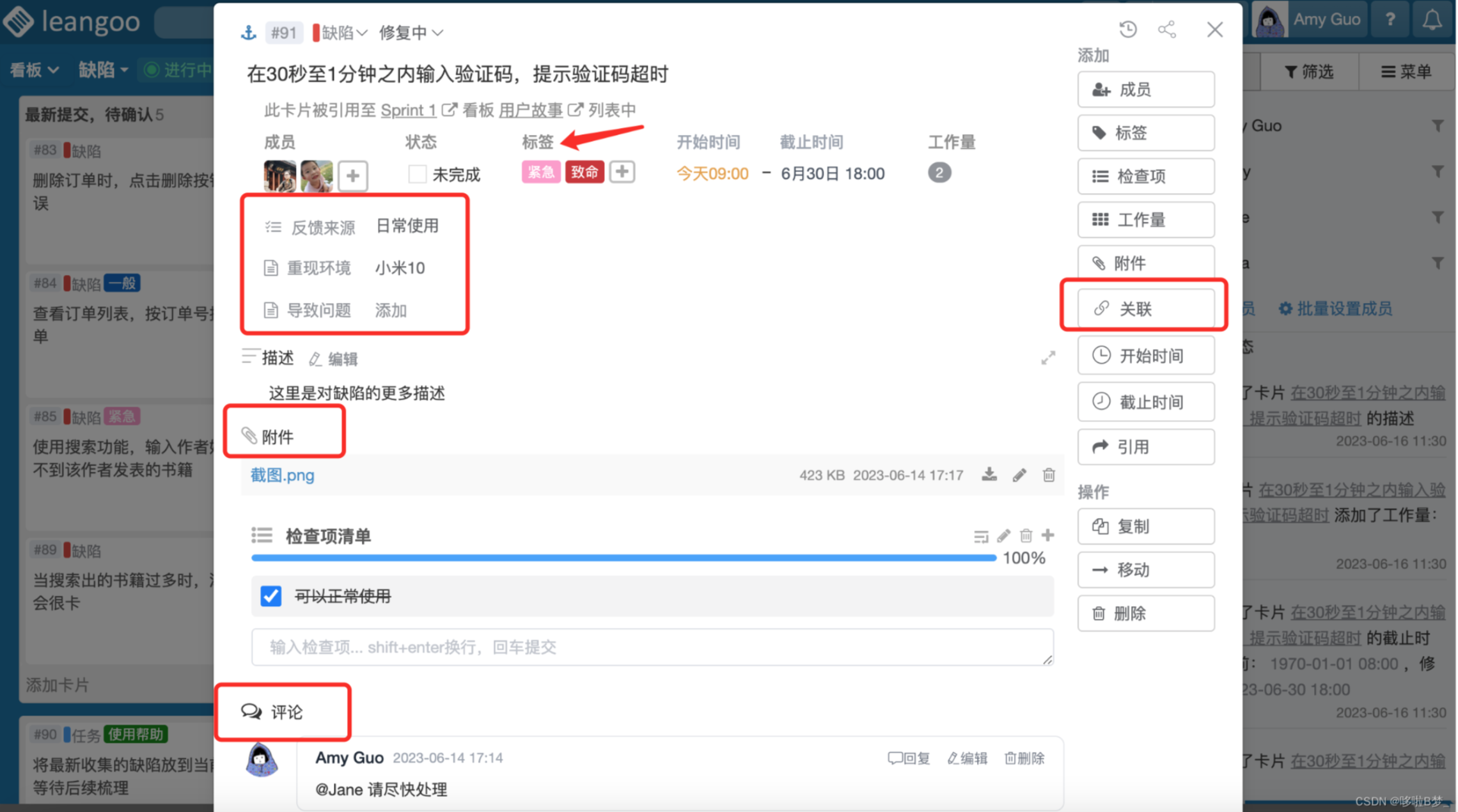Open the card history clock icon
Screen dimensions: 1458x812
tap(1128, 29)
